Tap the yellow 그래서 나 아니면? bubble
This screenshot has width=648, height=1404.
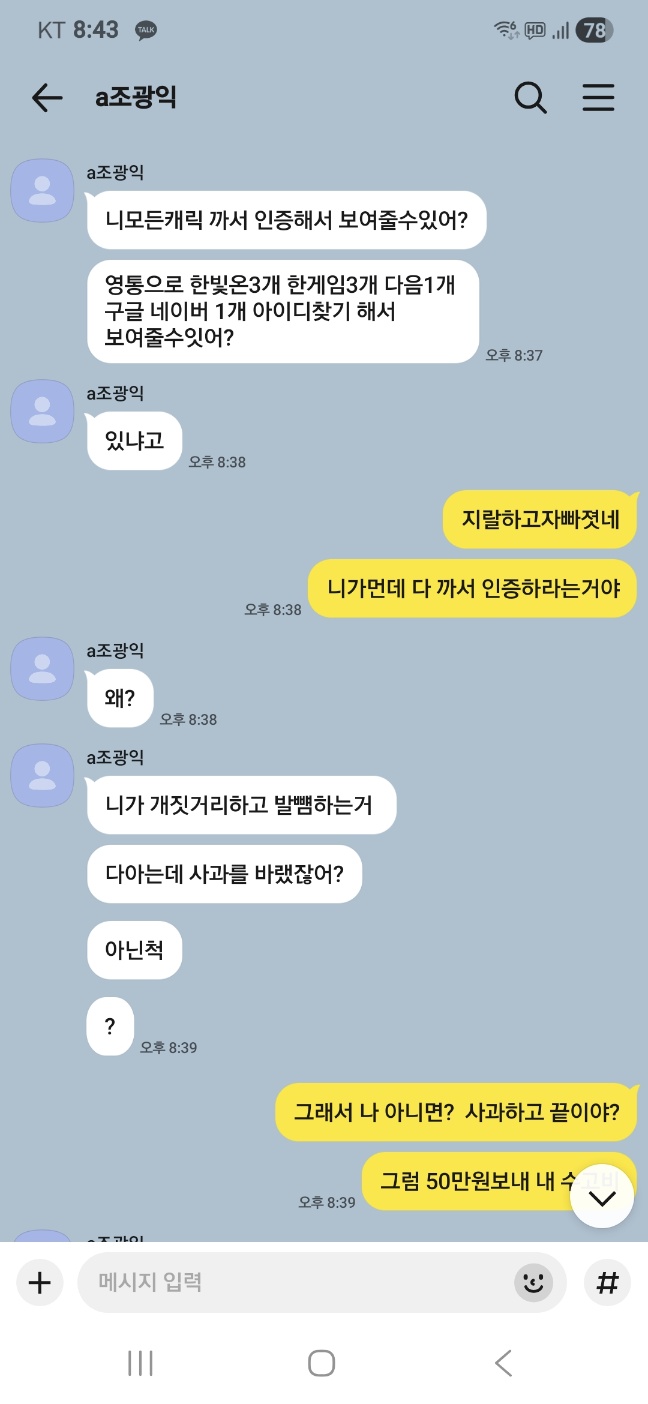(456, 1112)
